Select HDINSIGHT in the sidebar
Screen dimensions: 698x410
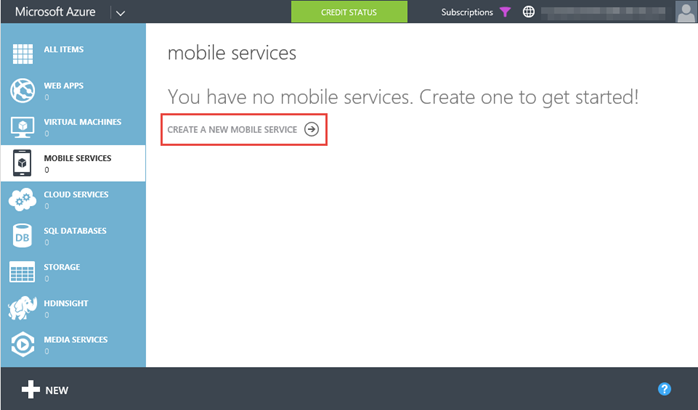73,308
